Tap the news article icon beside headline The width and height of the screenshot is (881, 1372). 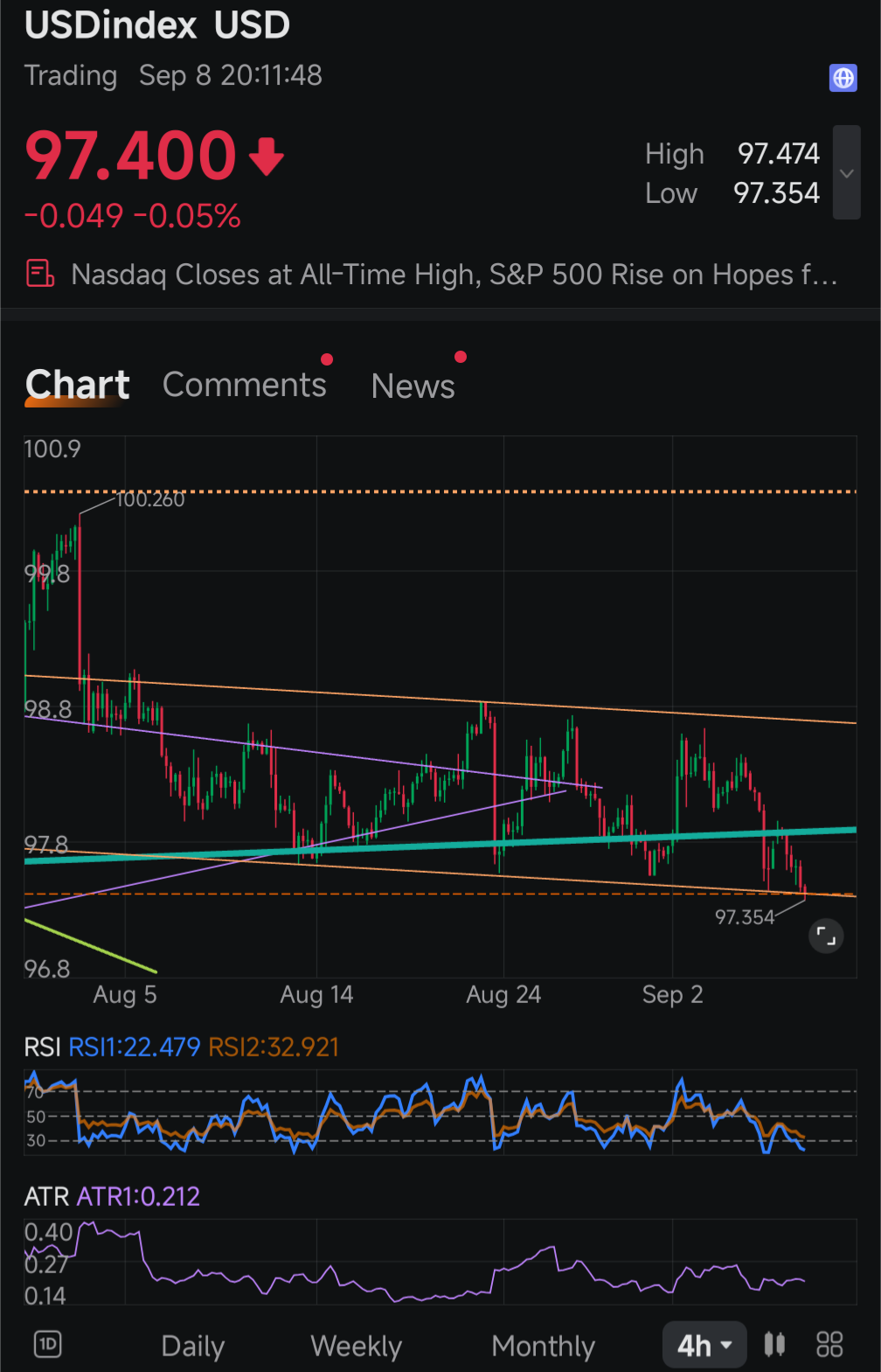[40, 274]
